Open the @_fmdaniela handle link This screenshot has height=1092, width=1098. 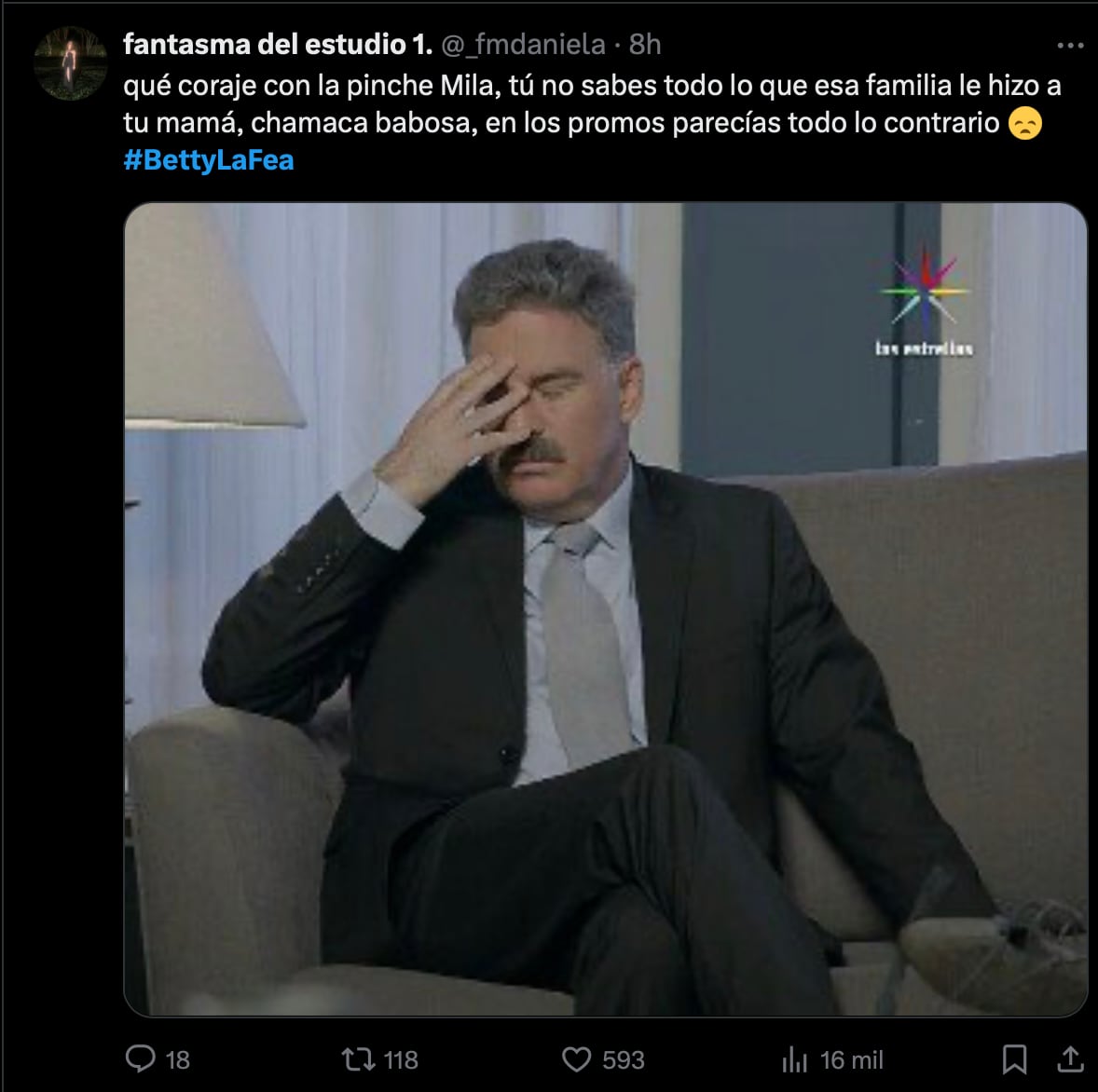point(523,44)
